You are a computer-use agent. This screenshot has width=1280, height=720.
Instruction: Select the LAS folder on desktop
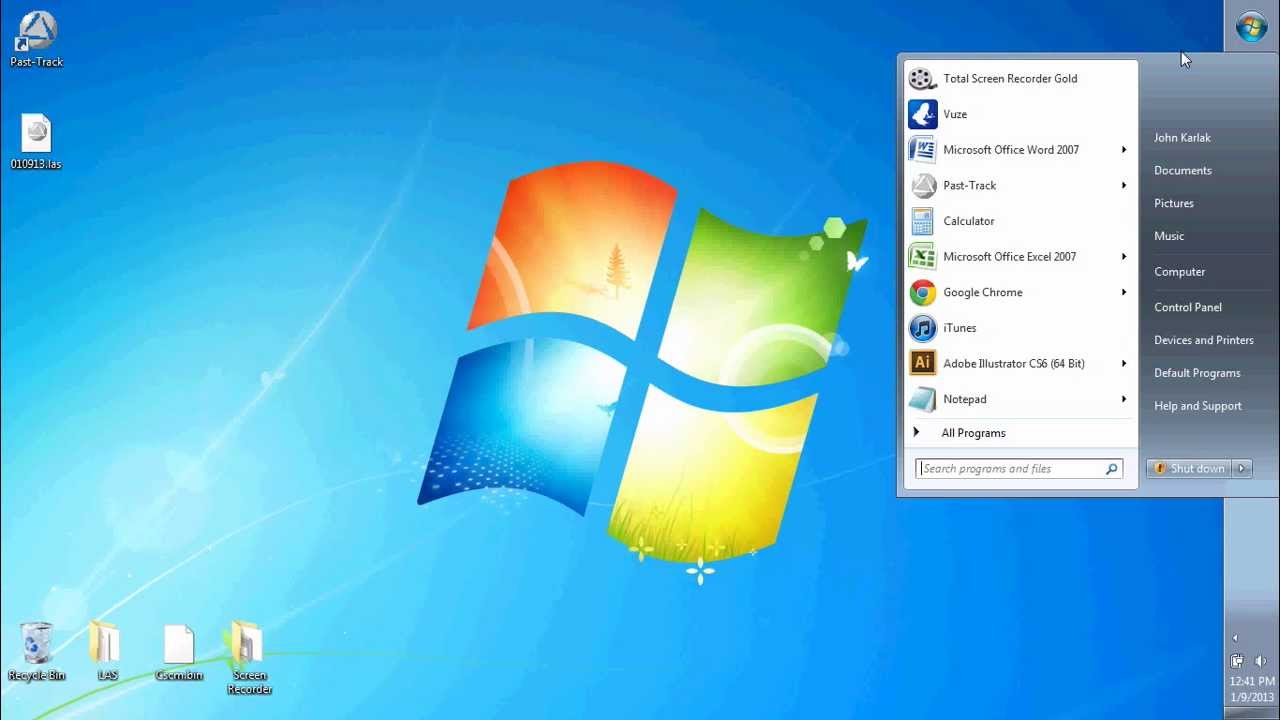[107, 652]
